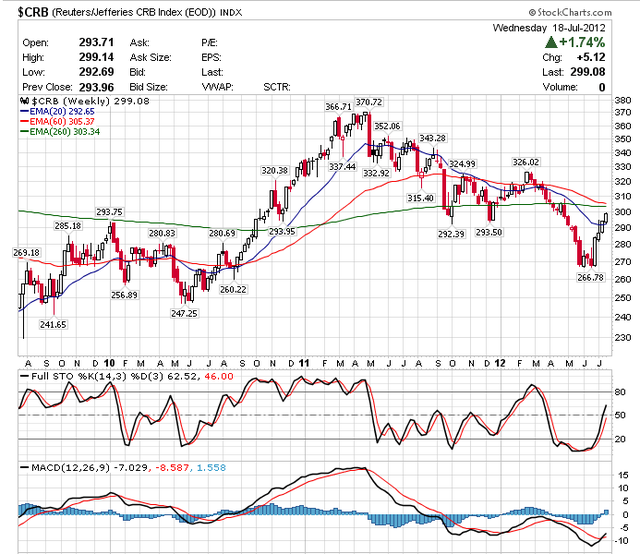Click the 292.39 low price label
The width and height of the screenshot is (640, 554).
pyautogui.click(x=451, y=234)
